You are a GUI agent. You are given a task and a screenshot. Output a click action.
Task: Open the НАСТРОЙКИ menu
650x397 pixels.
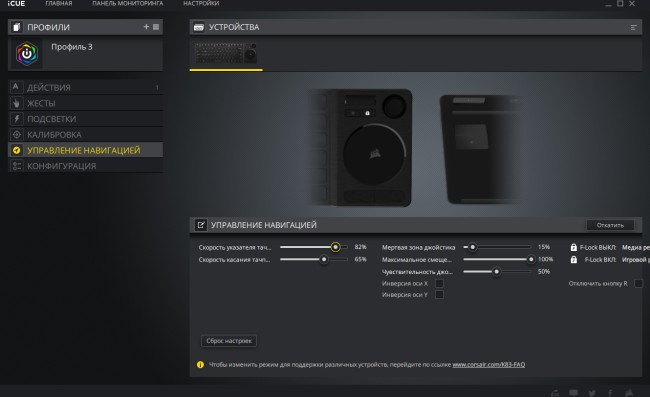click(201, 3)
